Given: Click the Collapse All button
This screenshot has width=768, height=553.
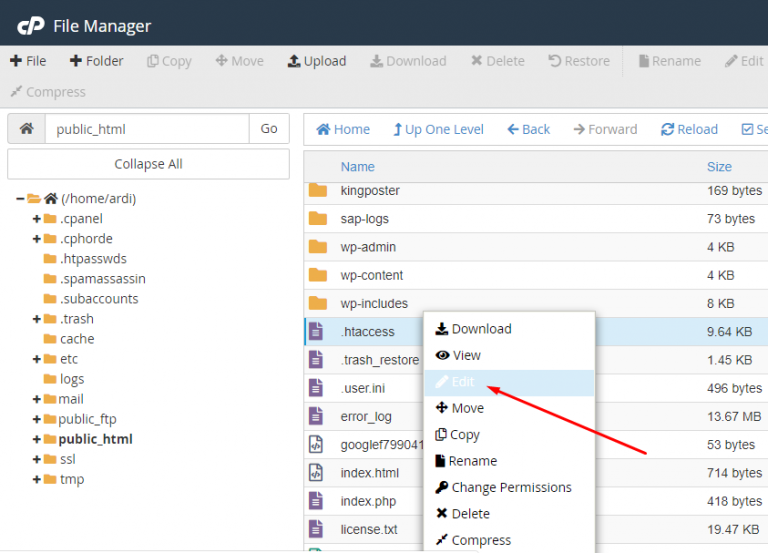Looking at the screenshot, I should (148, 164).
